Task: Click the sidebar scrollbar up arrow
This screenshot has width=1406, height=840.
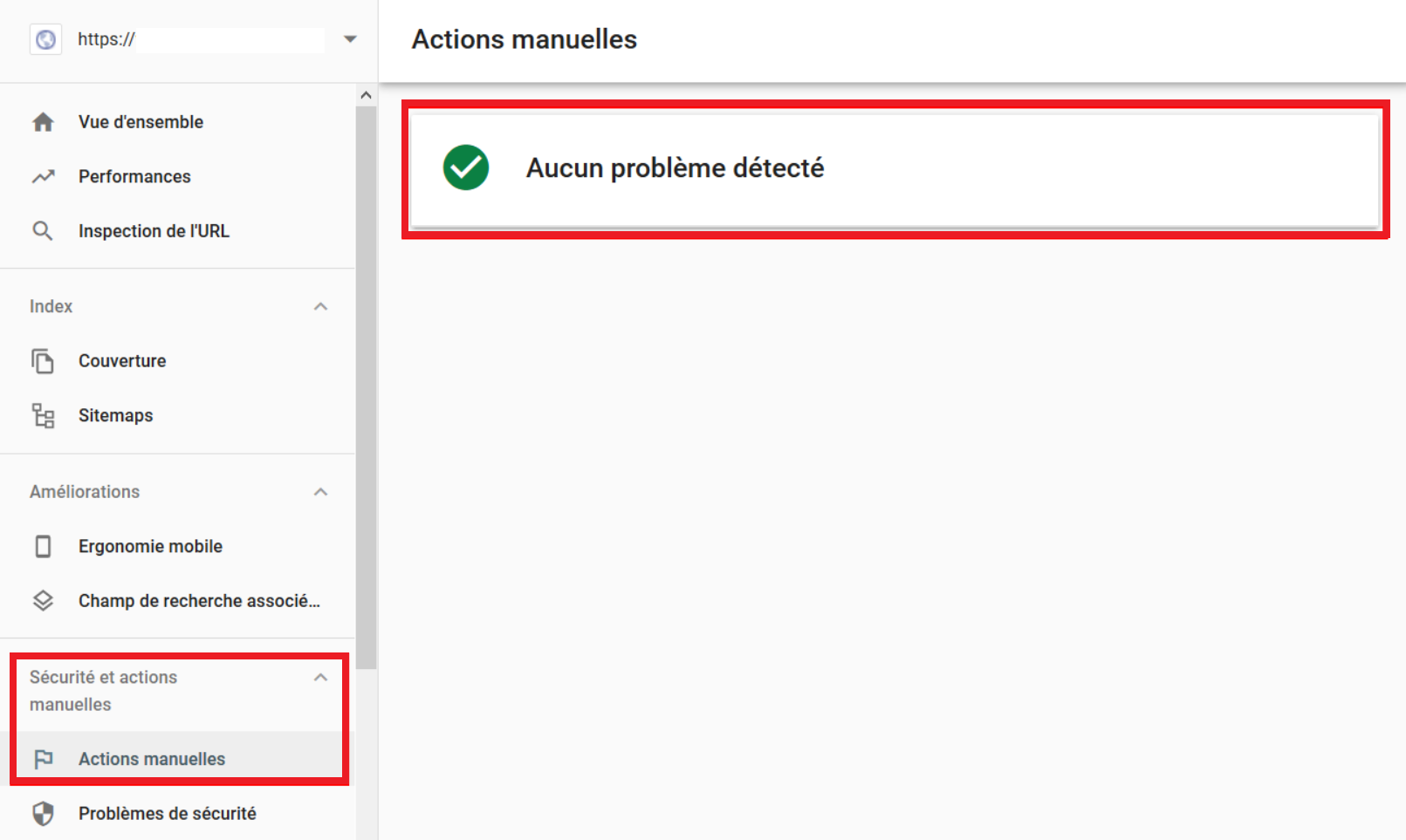Action: point(365,94)
